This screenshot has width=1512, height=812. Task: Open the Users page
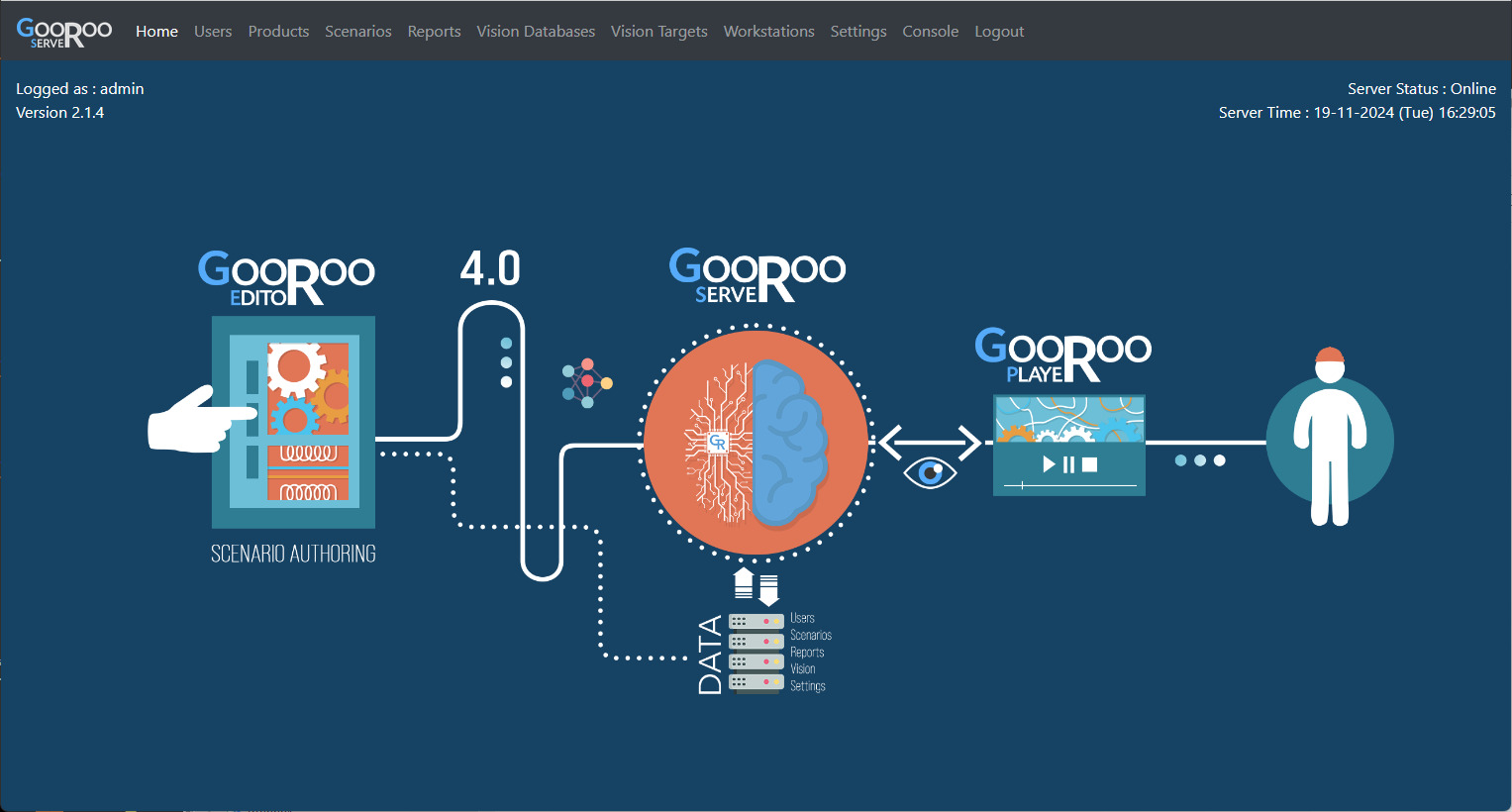pos(213,32)
